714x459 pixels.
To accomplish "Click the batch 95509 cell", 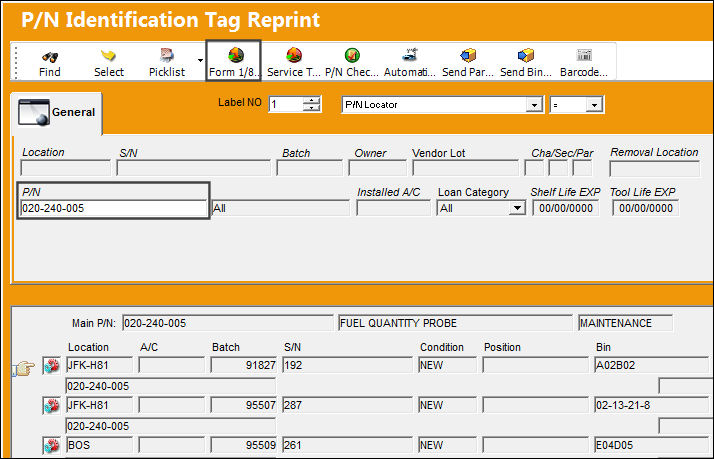I will point(244,445).
